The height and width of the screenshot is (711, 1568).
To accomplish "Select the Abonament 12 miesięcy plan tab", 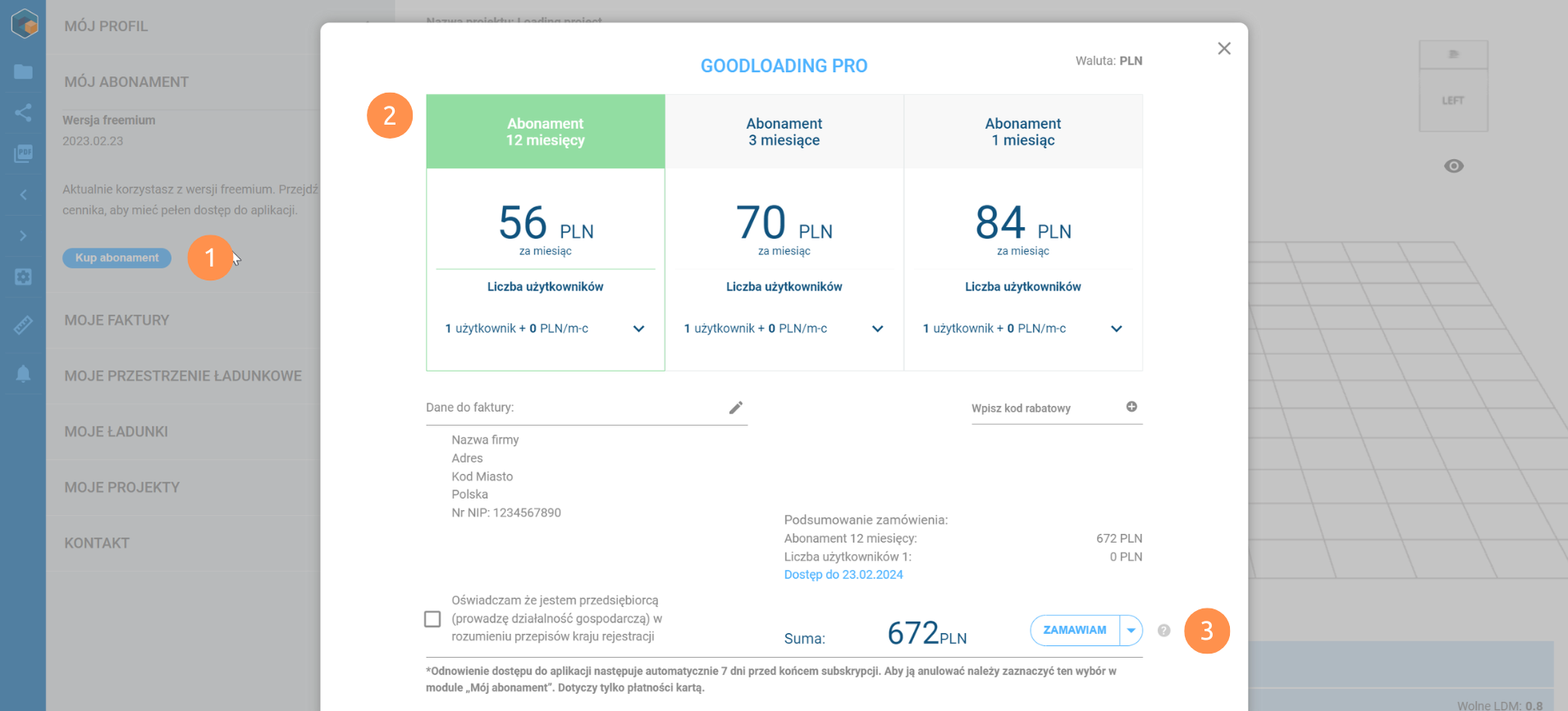I will [546, 131].
